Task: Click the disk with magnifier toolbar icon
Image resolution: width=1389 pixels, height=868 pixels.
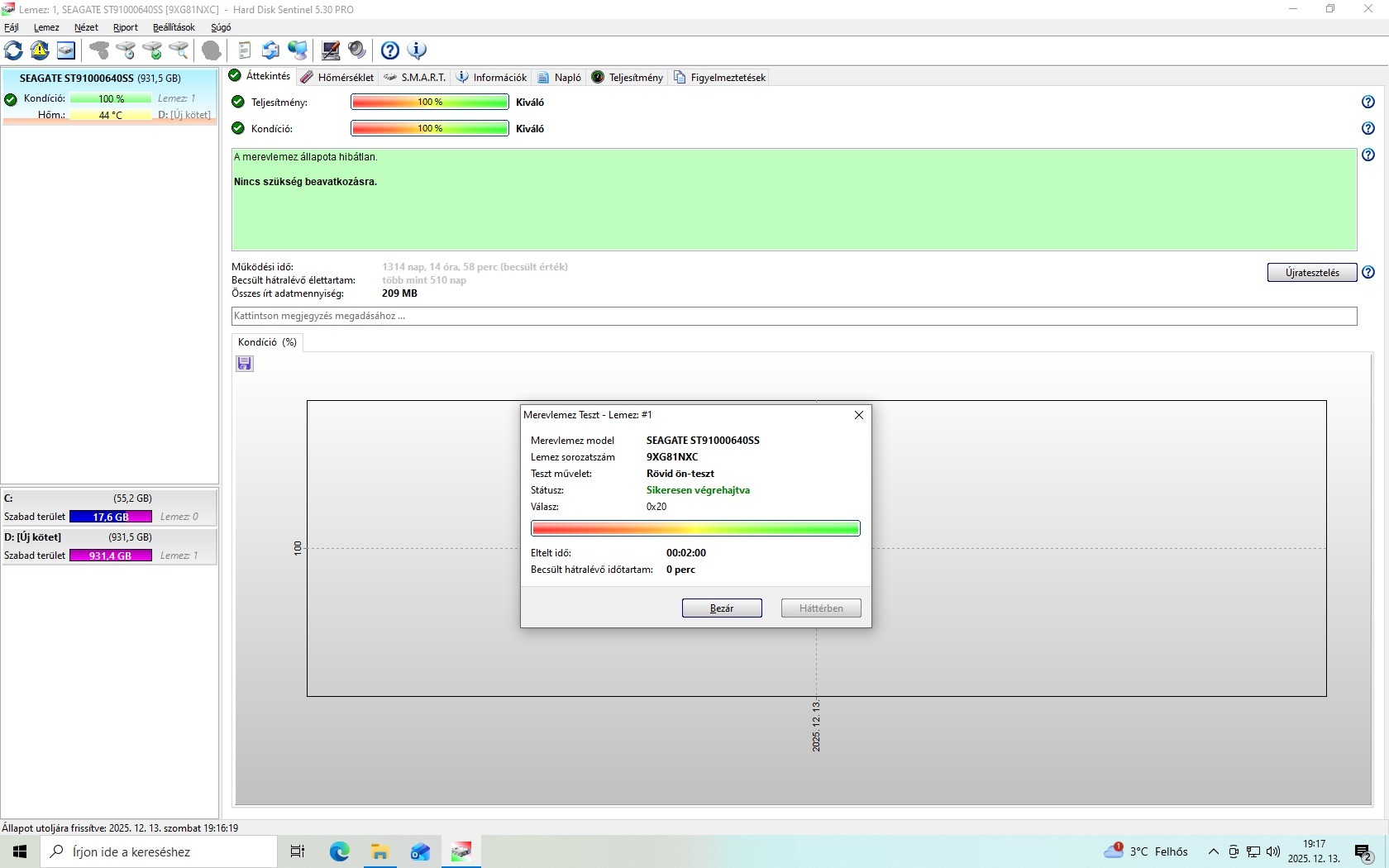Action: pyautogui.click(x=179, y=50)
